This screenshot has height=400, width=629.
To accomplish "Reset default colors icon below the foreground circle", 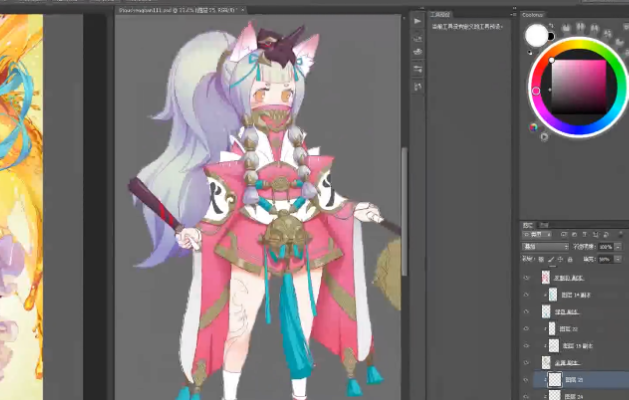I will coord(530,53).
